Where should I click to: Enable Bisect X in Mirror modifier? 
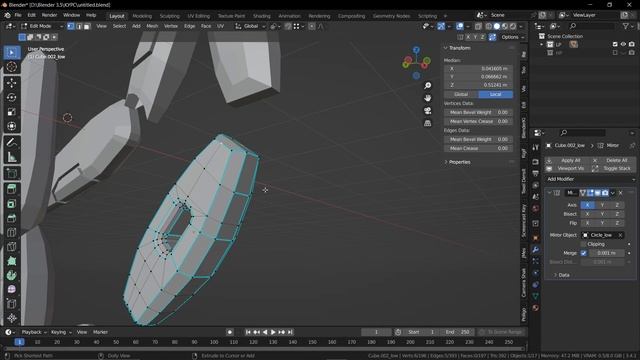pyautogui.click(x=587, y=214)
